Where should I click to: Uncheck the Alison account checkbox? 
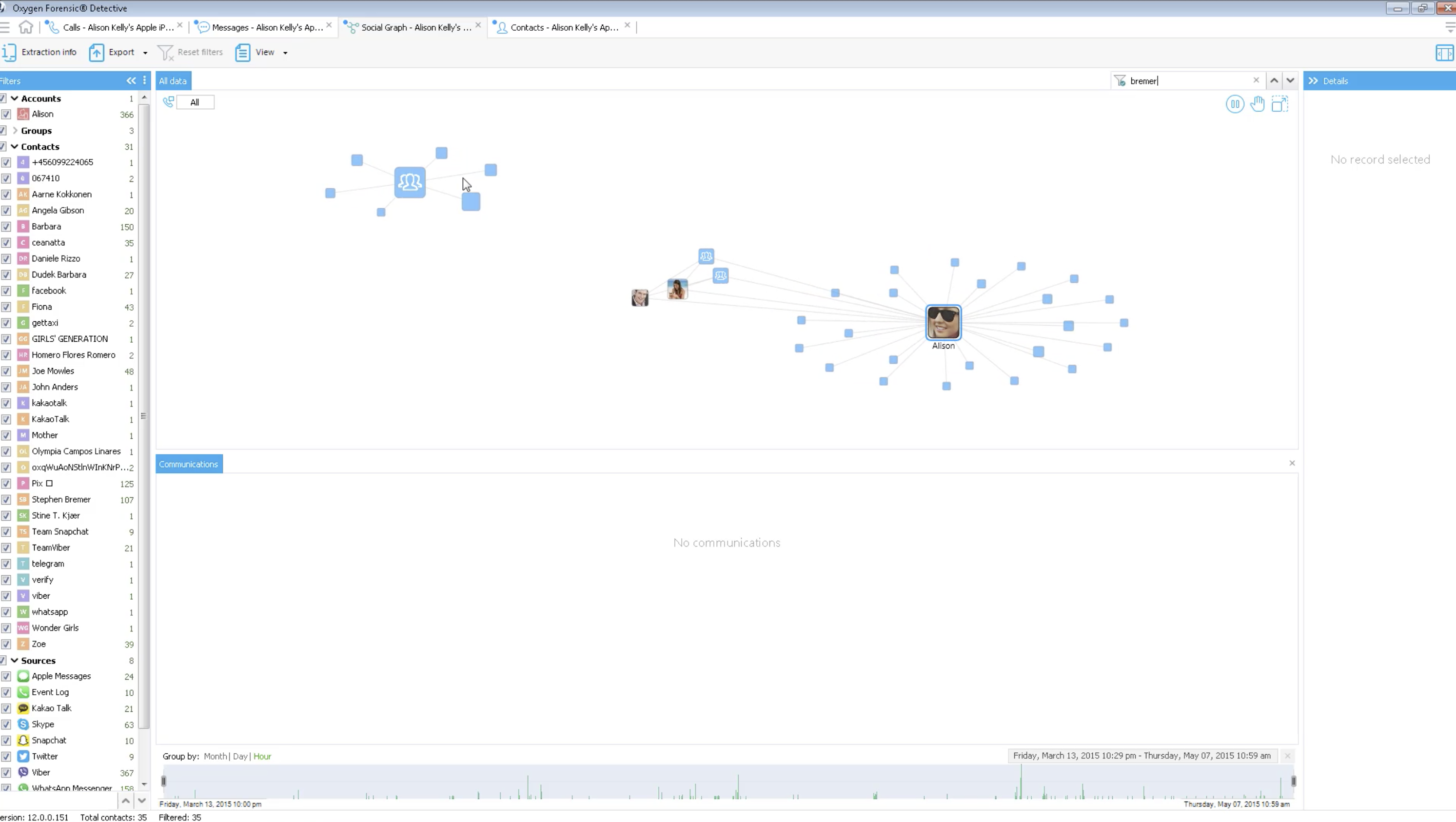click(x=6, y=114)
